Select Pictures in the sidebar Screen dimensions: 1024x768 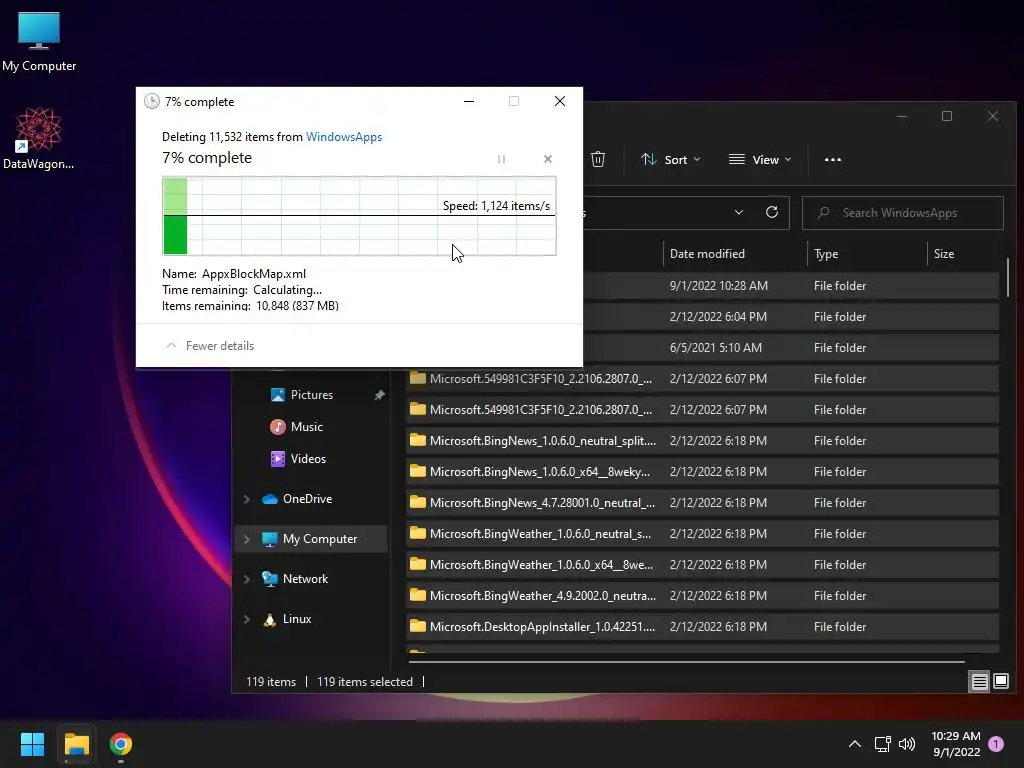311,395
